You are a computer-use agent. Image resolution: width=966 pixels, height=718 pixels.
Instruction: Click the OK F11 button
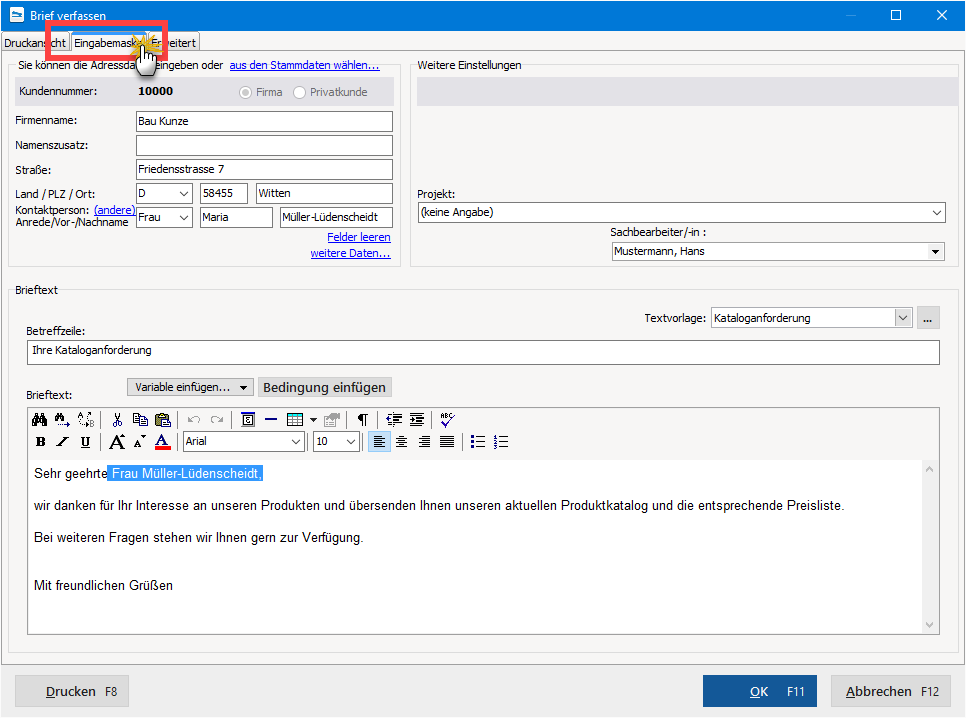pyautogui.click(x=760, y=691)
